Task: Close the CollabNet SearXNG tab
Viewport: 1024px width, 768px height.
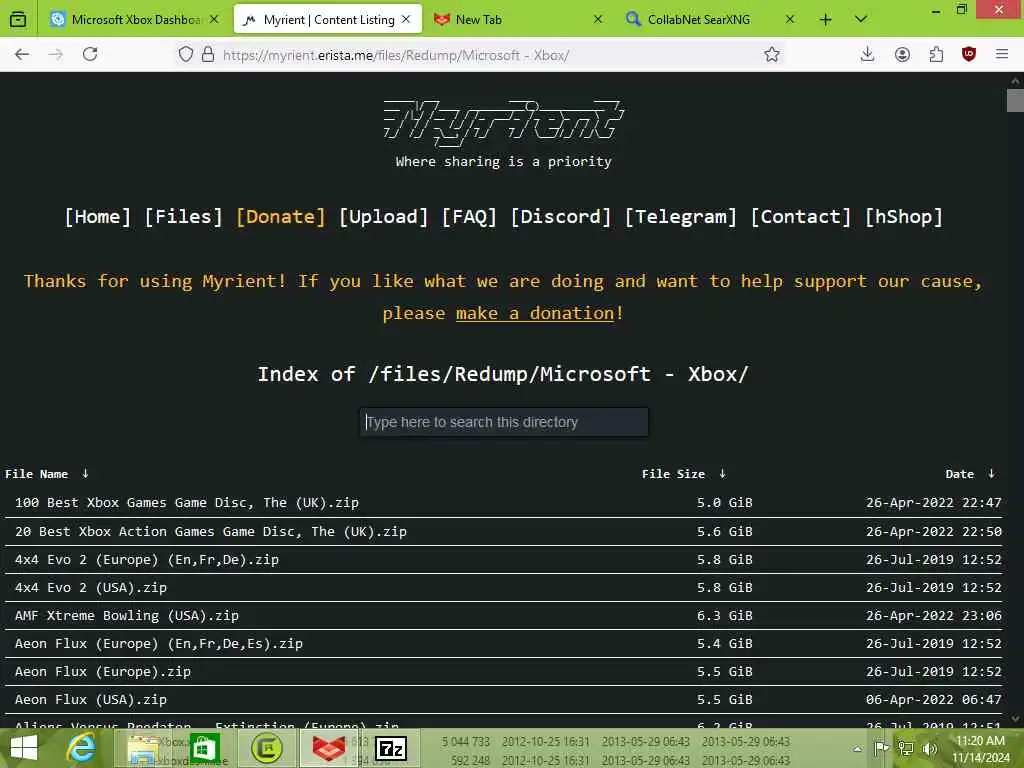Action: [790, 20]
